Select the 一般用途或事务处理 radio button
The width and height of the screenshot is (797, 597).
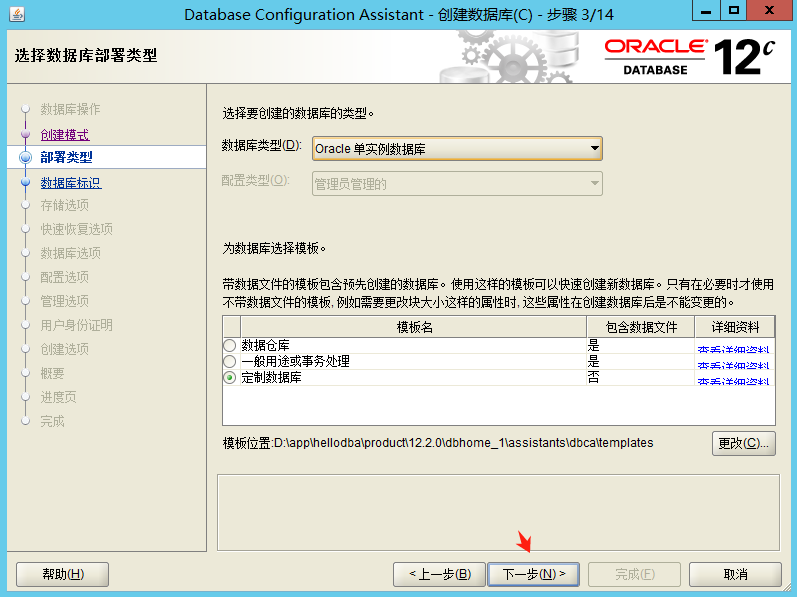(230, 361)
